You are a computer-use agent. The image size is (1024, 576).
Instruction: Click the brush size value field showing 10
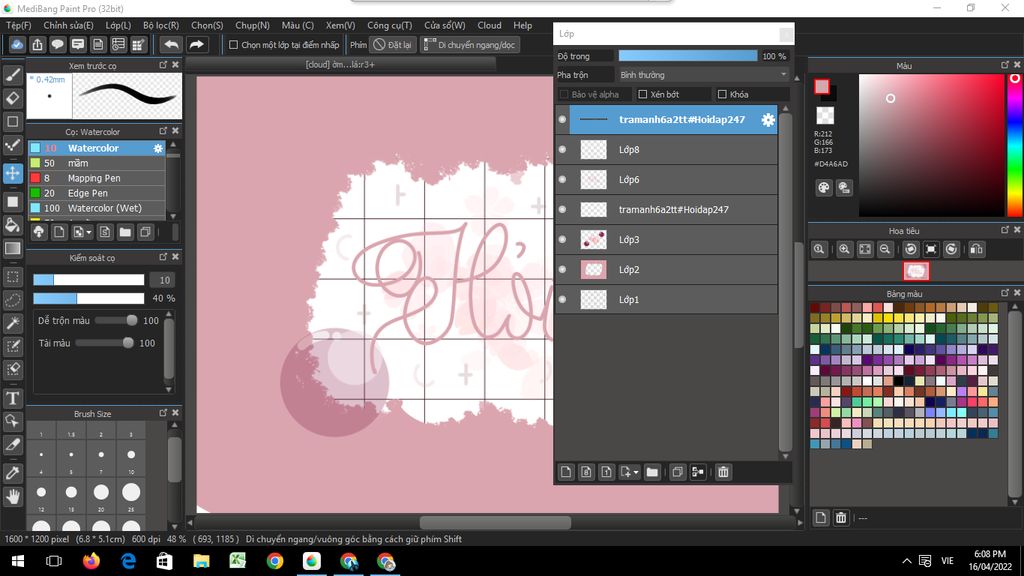pos(164,280)
